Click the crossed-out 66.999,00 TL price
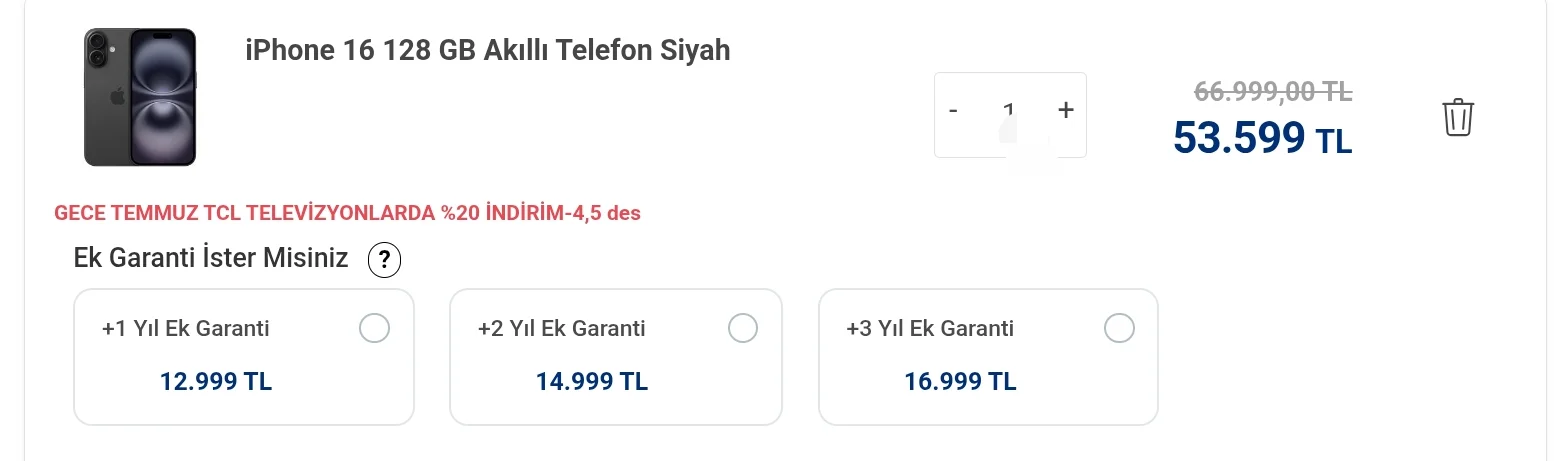 1274,91
